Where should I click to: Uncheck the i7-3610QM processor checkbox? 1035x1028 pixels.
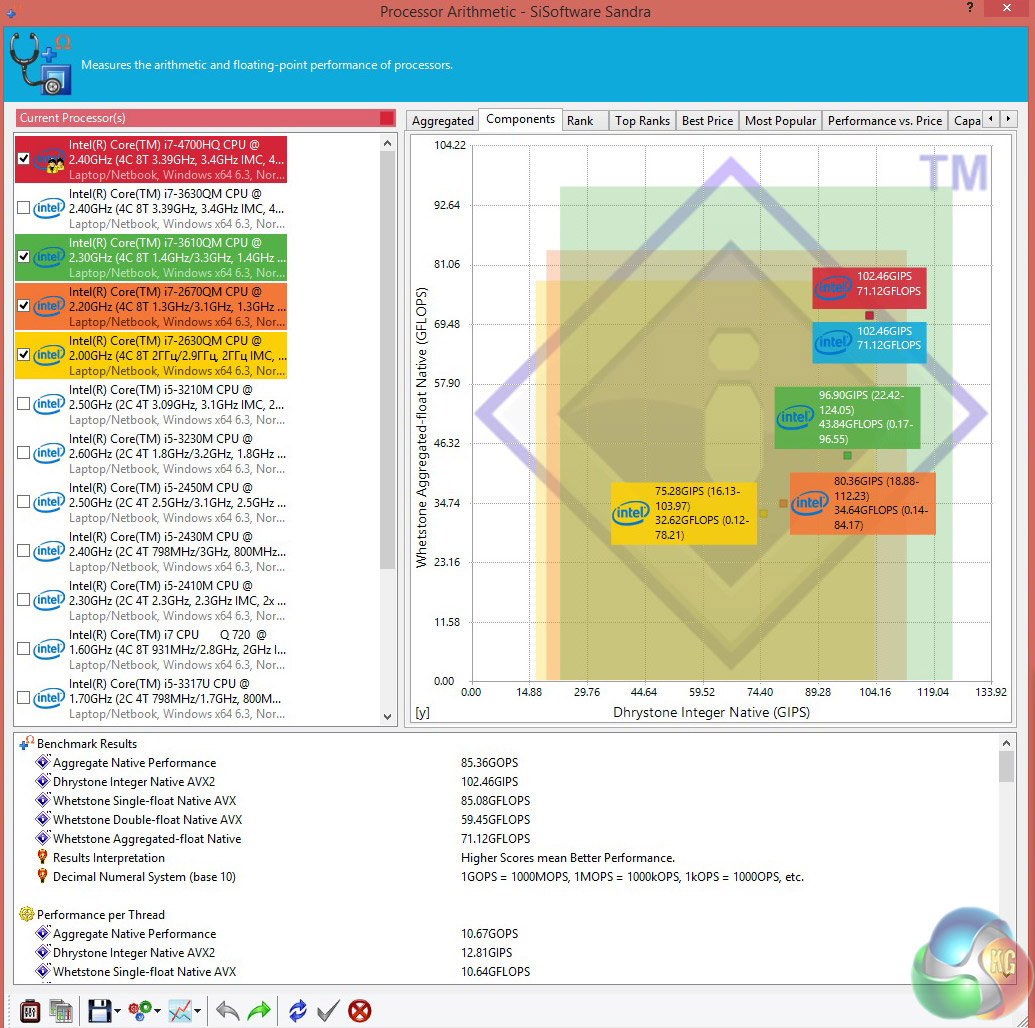[x=23, y=256]
